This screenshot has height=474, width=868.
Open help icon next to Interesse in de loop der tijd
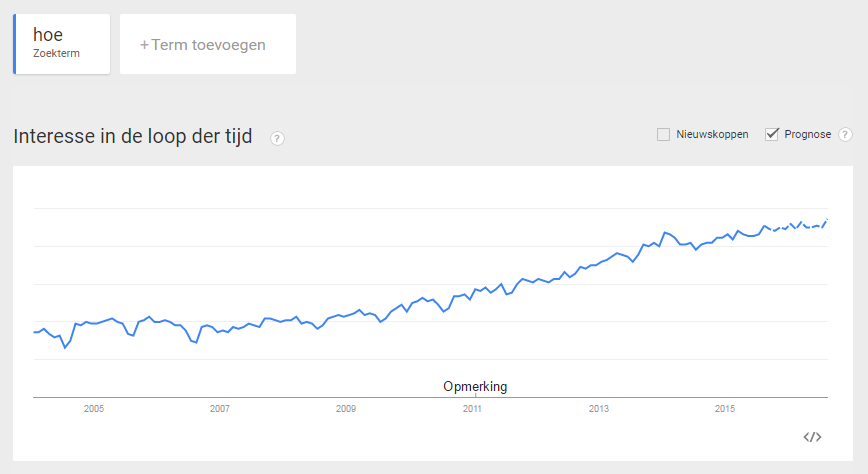tap(277, 138)
